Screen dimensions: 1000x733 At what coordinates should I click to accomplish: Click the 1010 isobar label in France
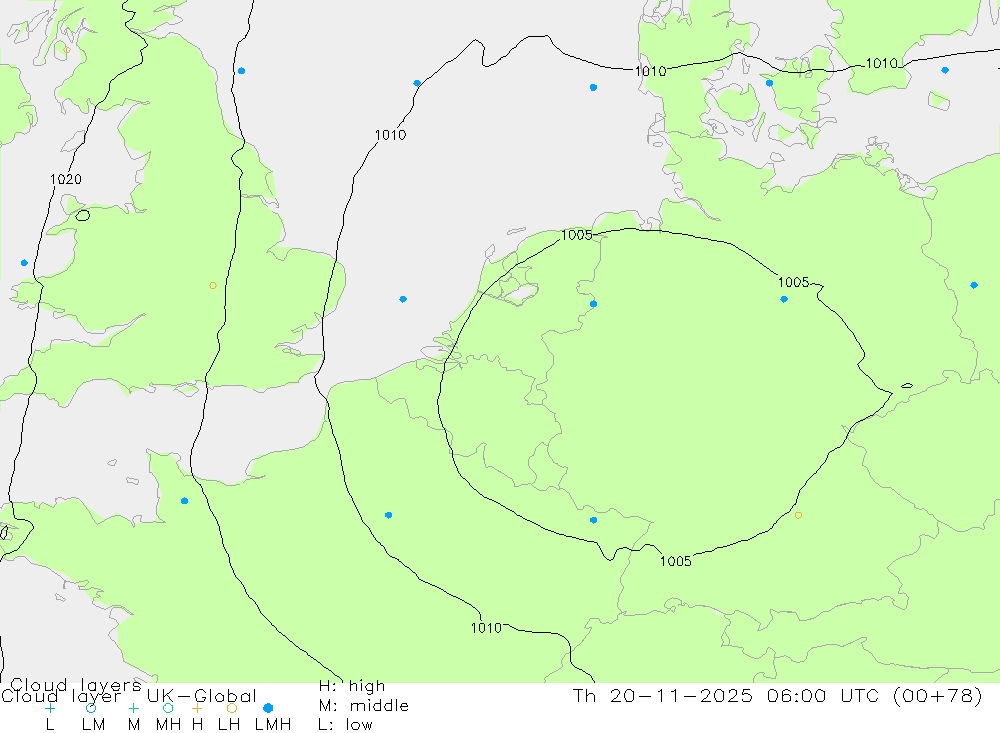click(x=487, y=628)
